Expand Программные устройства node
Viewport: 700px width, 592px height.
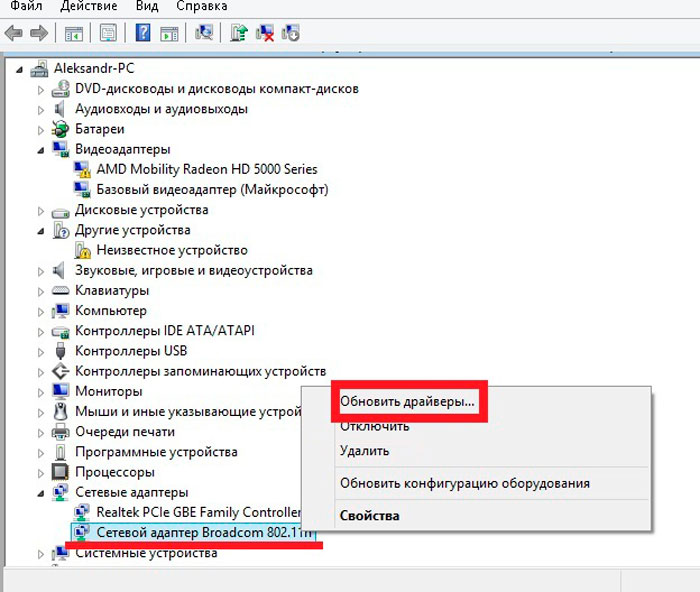(41, 453)
